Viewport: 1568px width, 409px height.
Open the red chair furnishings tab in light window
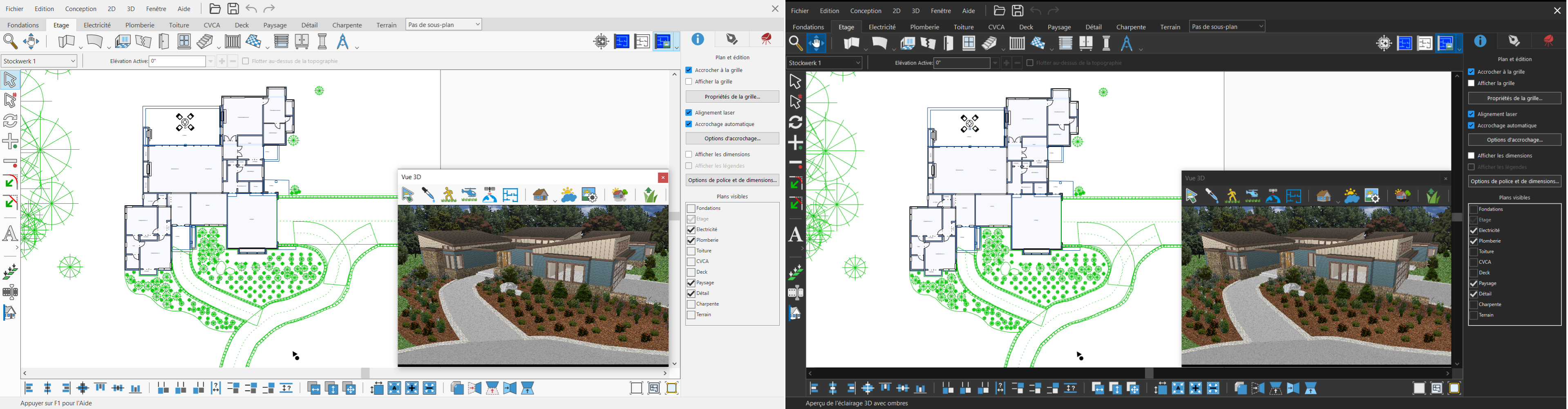coord(766,40)
